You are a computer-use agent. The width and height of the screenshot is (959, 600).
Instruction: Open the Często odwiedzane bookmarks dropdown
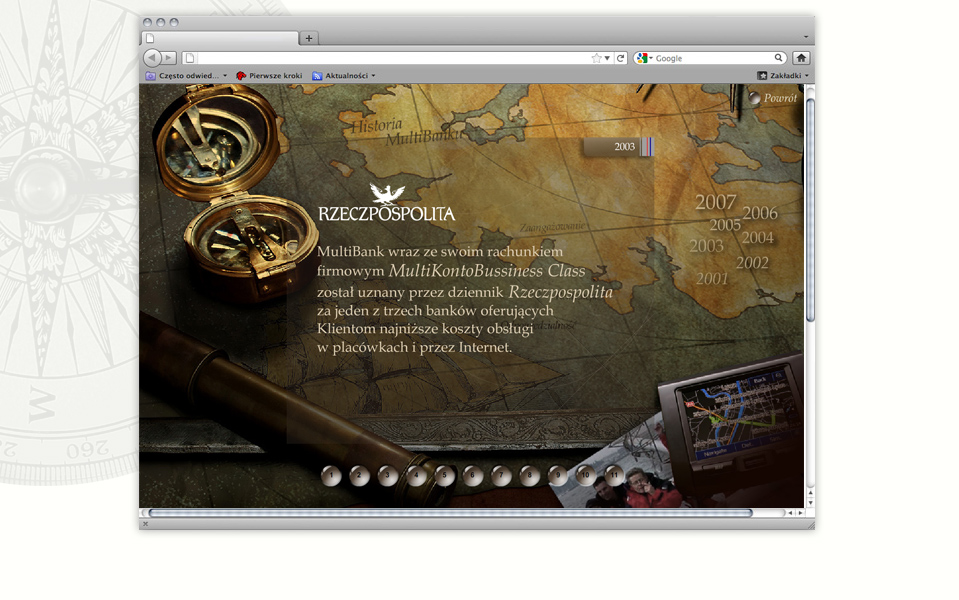tap(187, 76)
